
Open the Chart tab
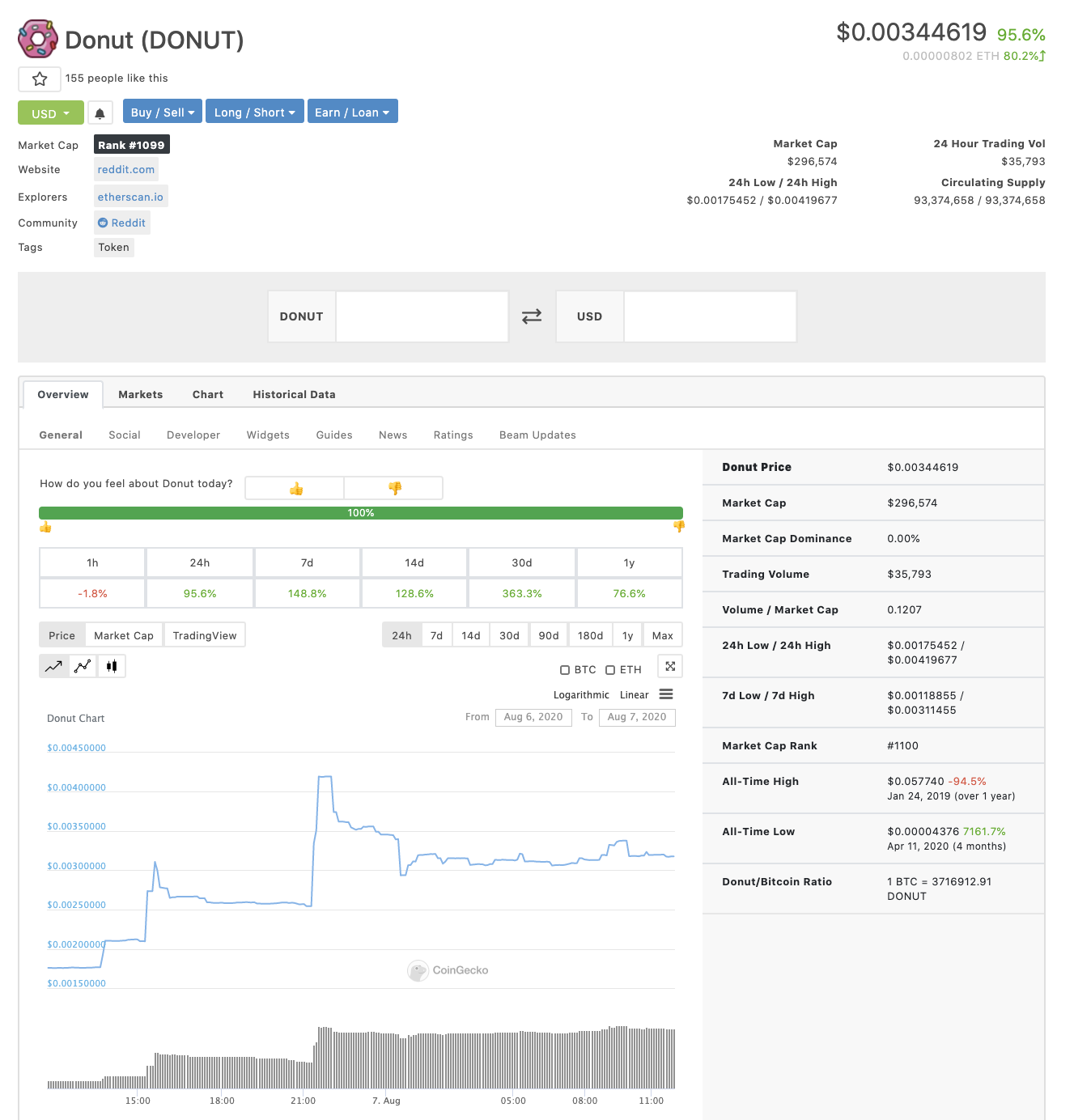[208, 394]
